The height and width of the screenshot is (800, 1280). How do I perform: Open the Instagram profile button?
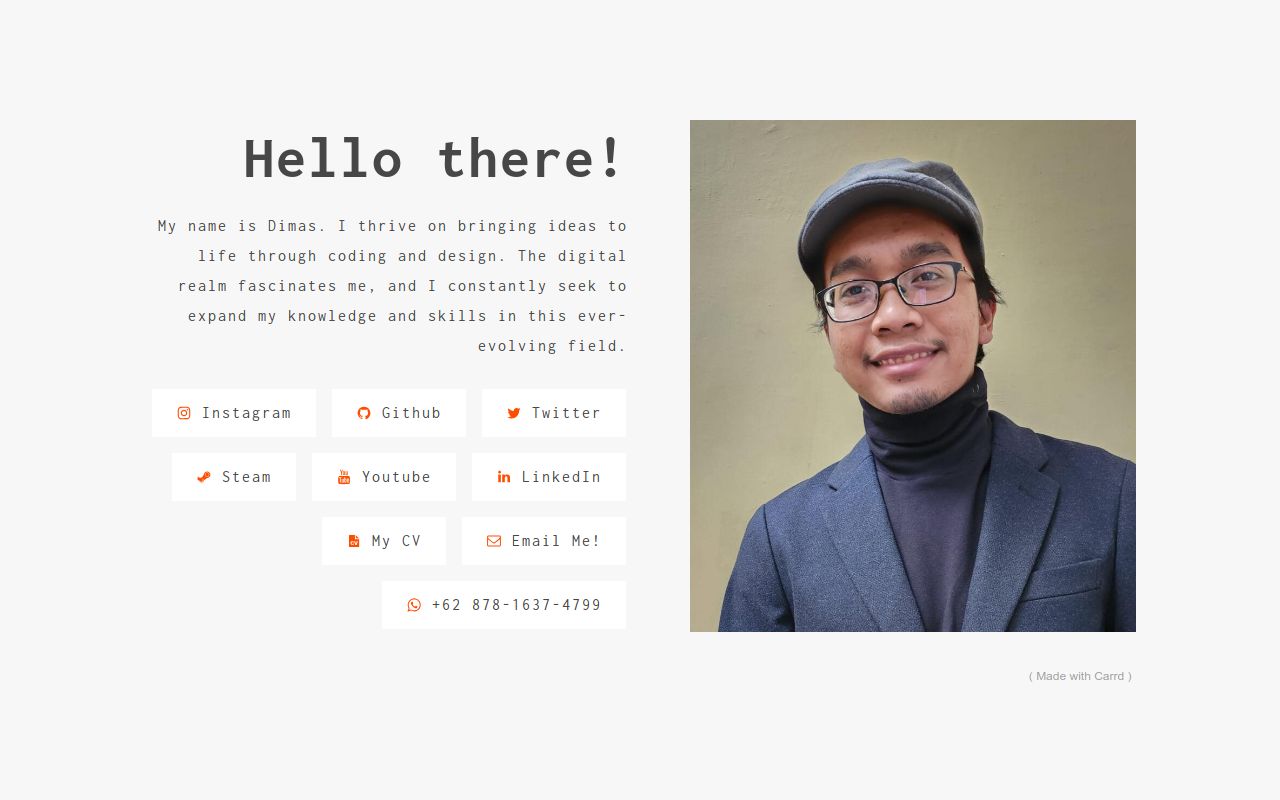pos(234,413)
